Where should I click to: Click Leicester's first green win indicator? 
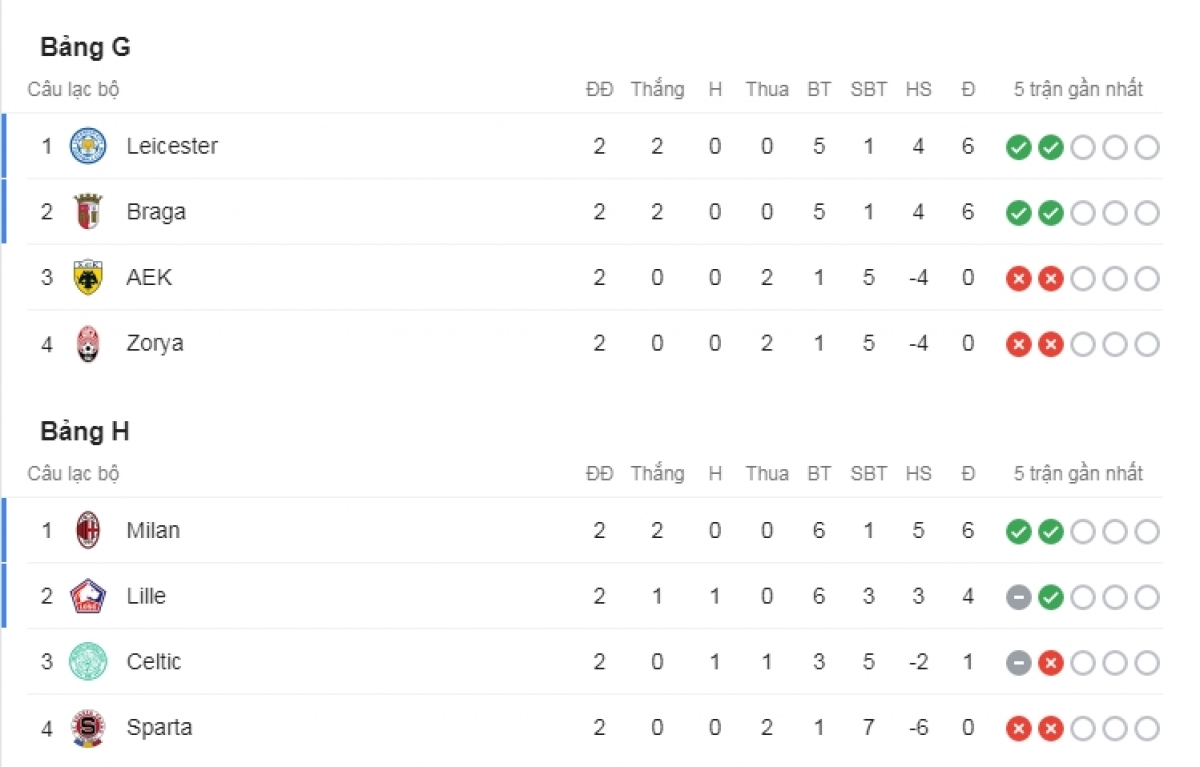point(1018,147)
